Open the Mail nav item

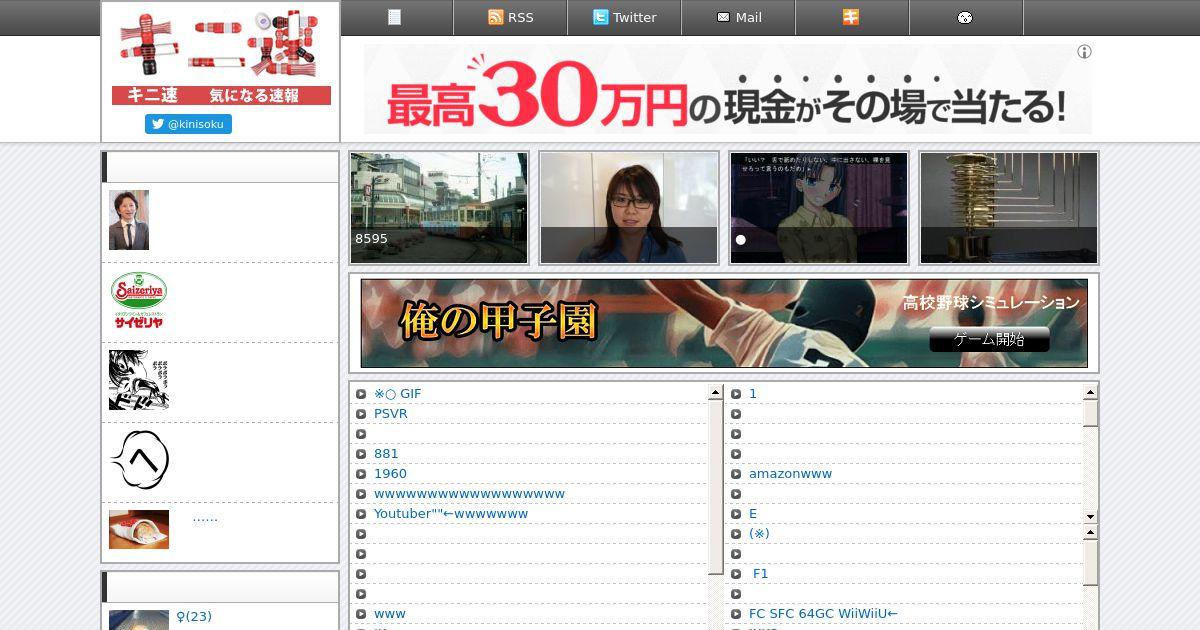coord(739,17)
